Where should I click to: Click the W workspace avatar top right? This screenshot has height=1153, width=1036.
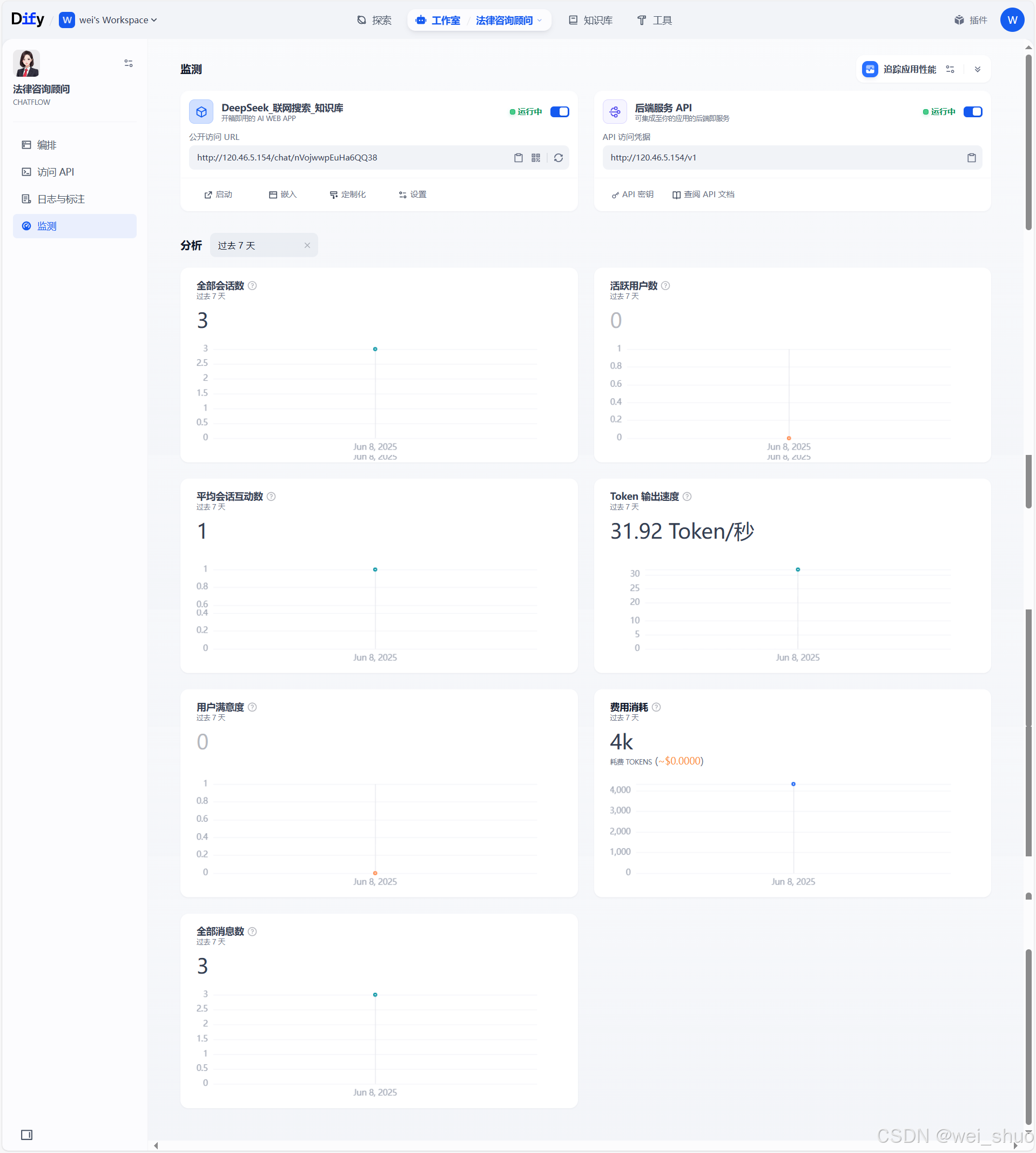click(x=1012, y=19)
